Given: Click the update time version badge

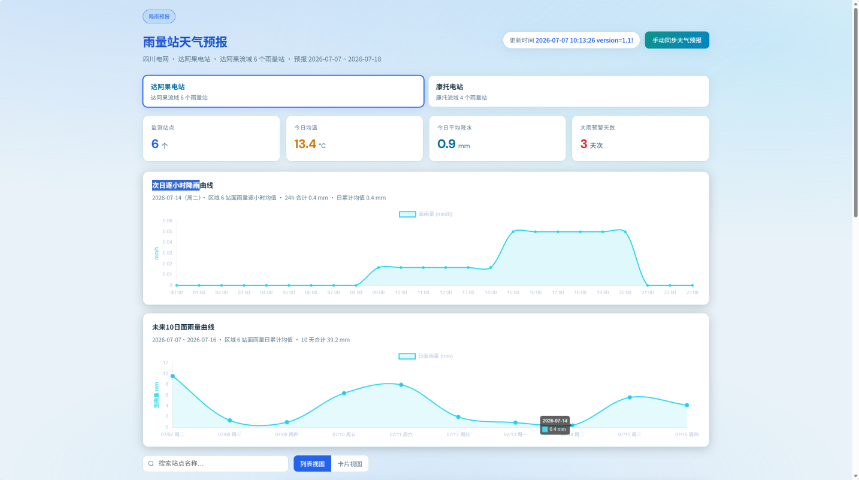Looking at the screenshot, I should tap(571, 40).
